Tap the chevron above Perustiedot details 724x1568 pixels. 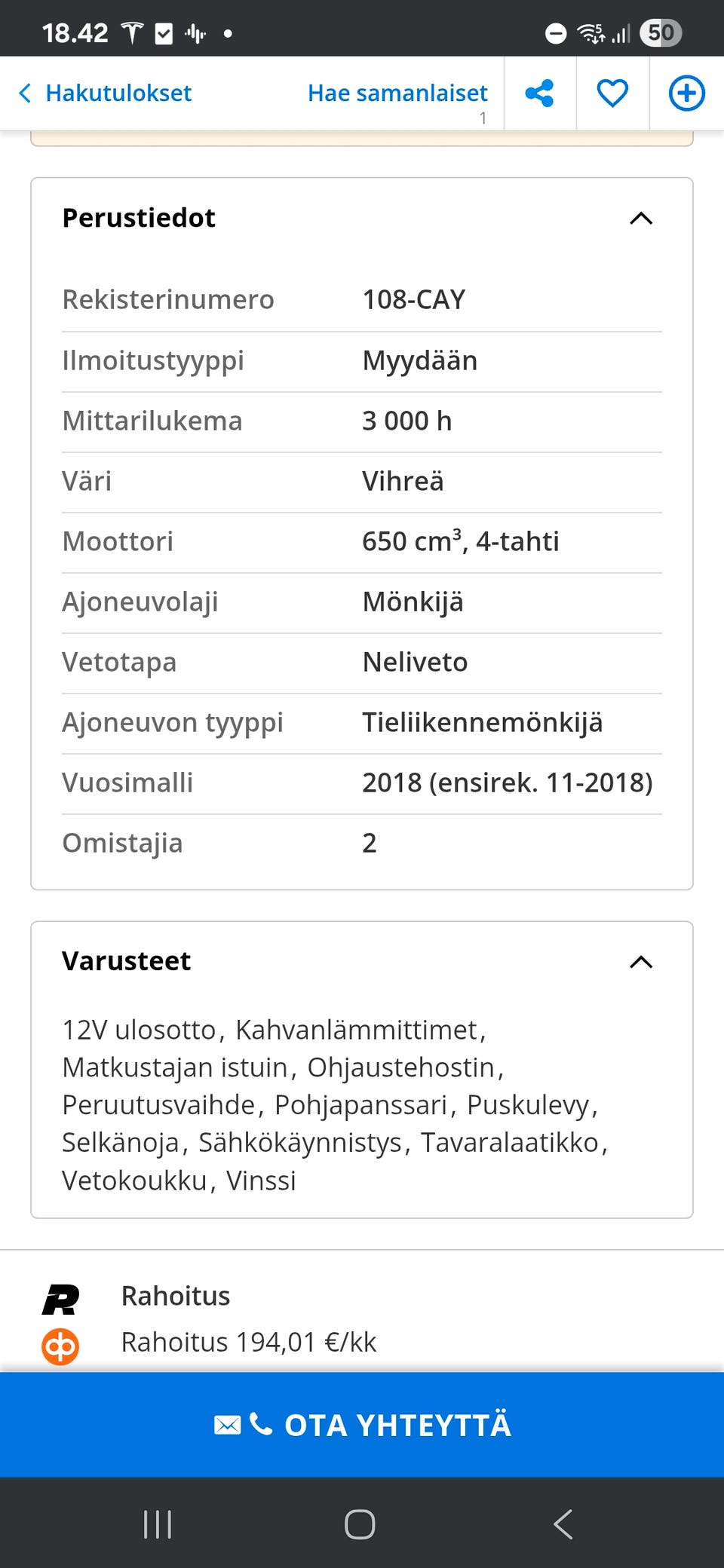pyautogui.click(x=640, y=218)
